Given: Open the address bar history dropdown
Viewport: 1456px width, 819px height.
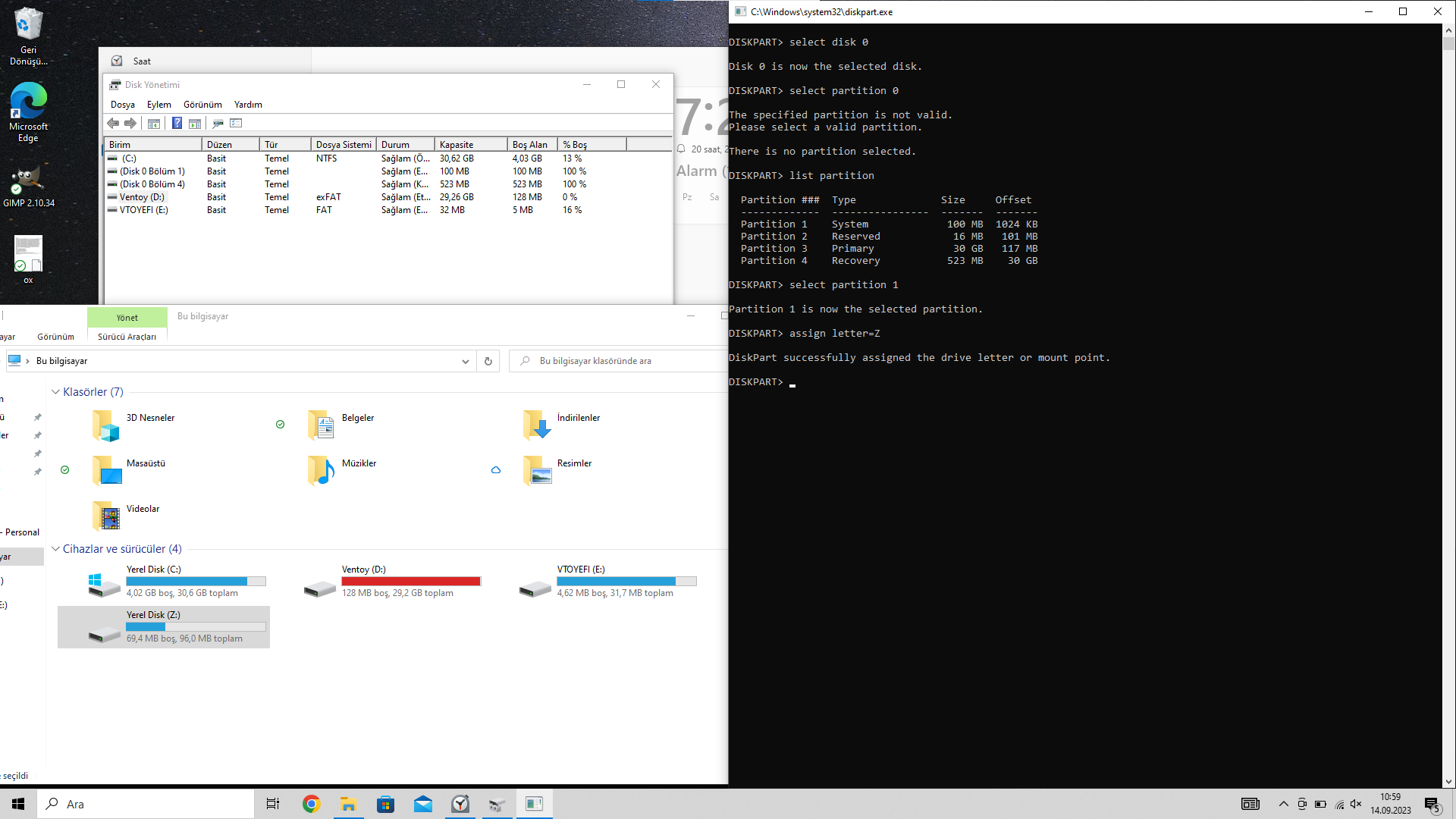Looking at the screenshot, I should point(465,362).
